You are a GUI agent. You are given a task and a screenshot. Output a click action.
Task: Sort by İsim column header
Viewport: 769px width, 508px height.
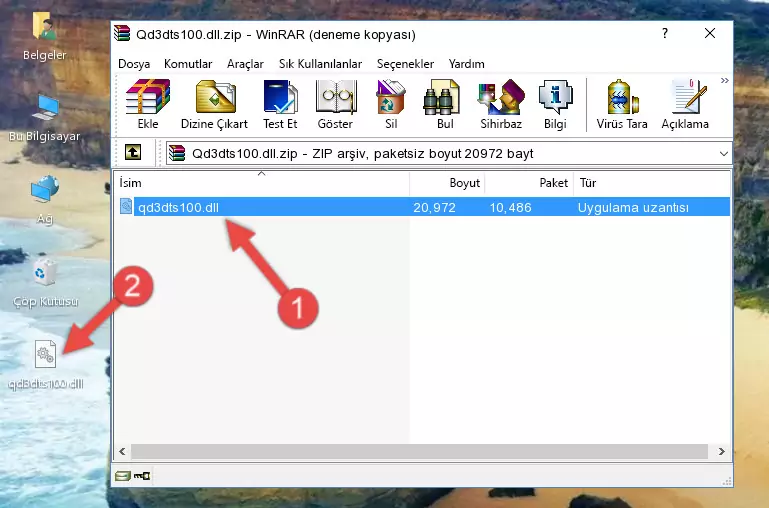pos(262,183)
